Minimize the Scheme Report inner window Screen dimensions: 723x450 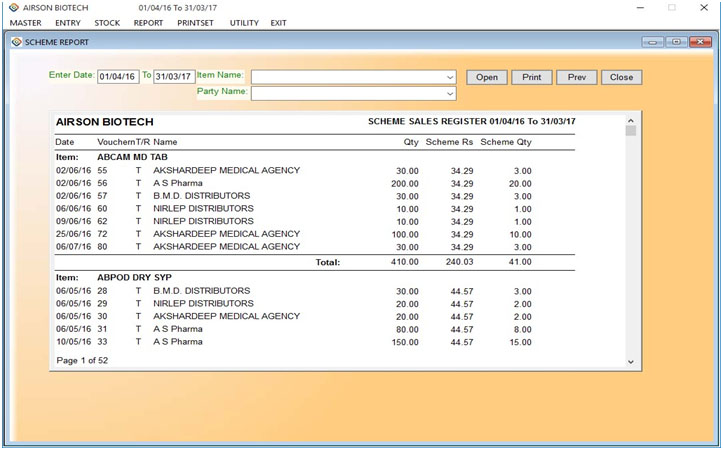click(x=654, y=42)
